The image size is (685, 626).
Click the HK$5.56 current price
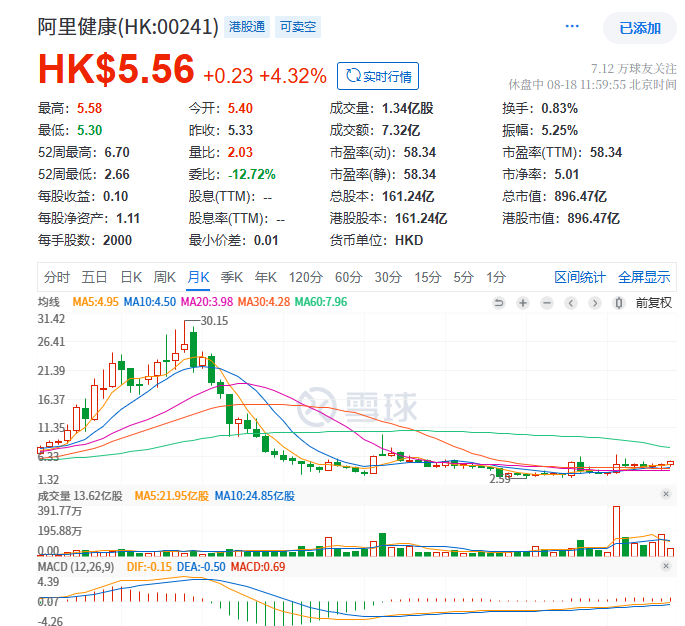click(x=116, y=69)
